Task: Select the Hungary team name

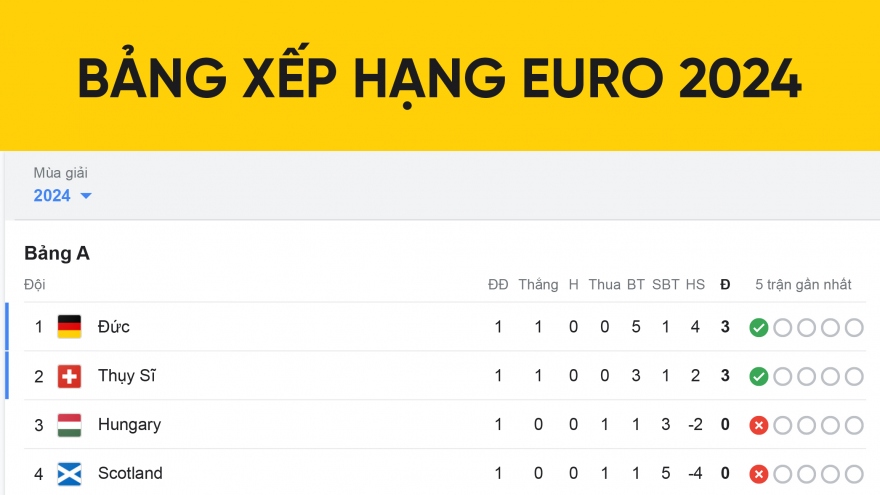Action: pyautogui.click(x=129, y=425)
